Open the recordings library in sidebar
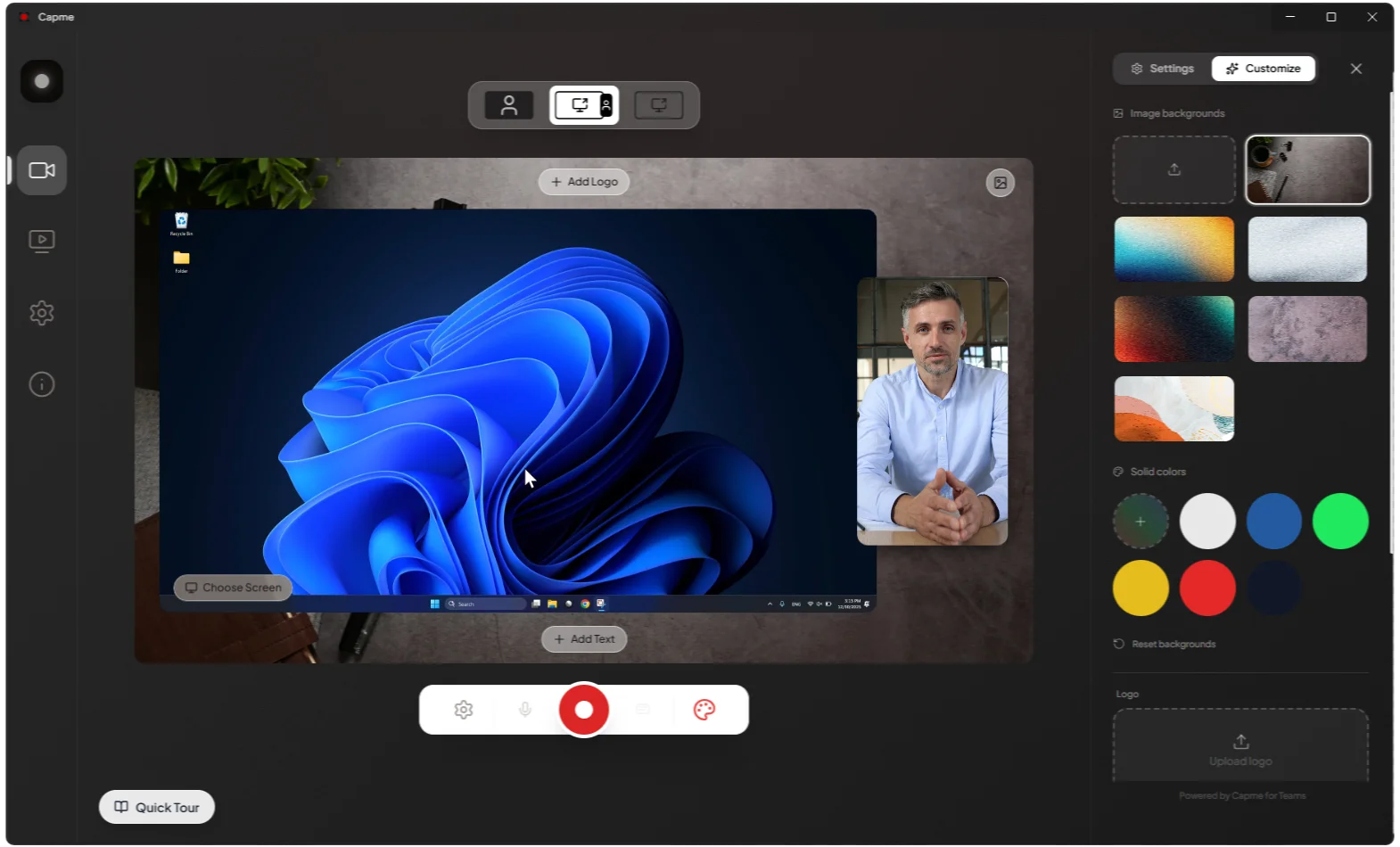 [x=42, y=242]
